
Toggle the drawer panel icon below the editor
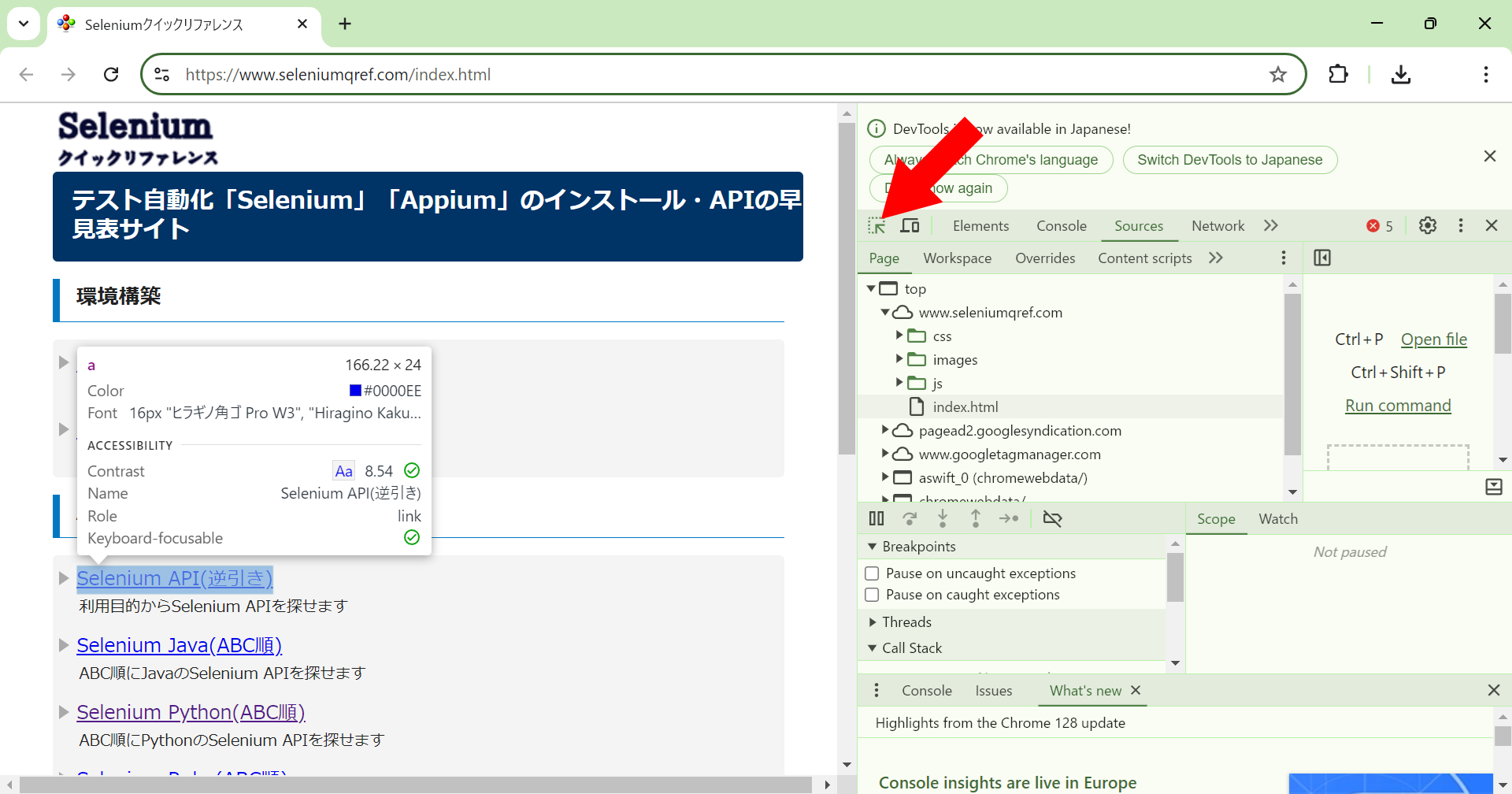point(1494,487)
